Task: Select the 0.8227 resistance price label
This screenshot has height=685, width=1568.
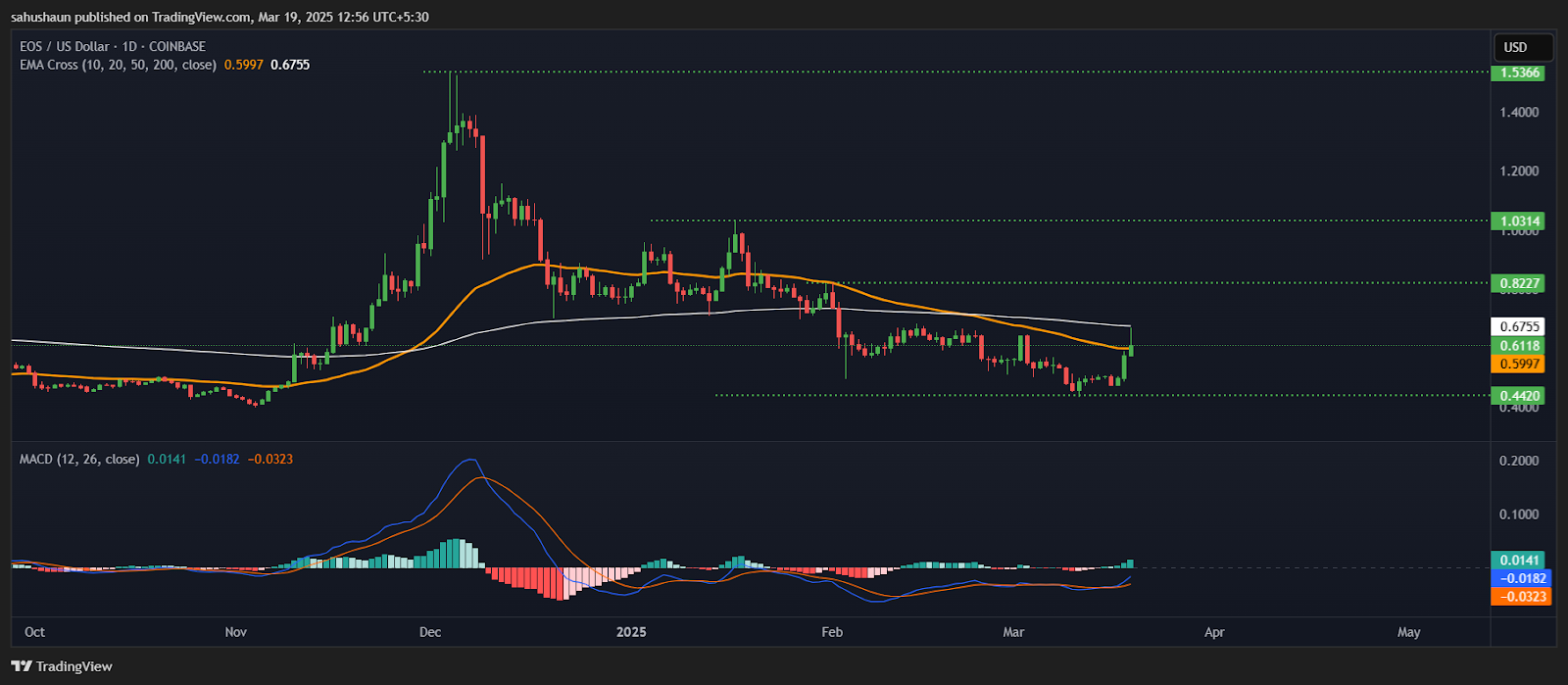Action: 1519,283
